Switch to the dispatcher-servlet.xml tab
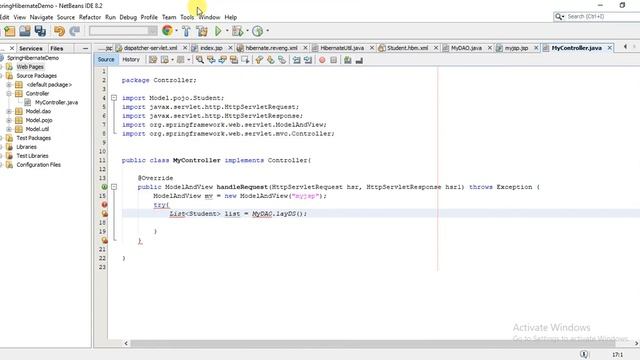The width and height of the screenshot is (640, 360). click(150, 48)
